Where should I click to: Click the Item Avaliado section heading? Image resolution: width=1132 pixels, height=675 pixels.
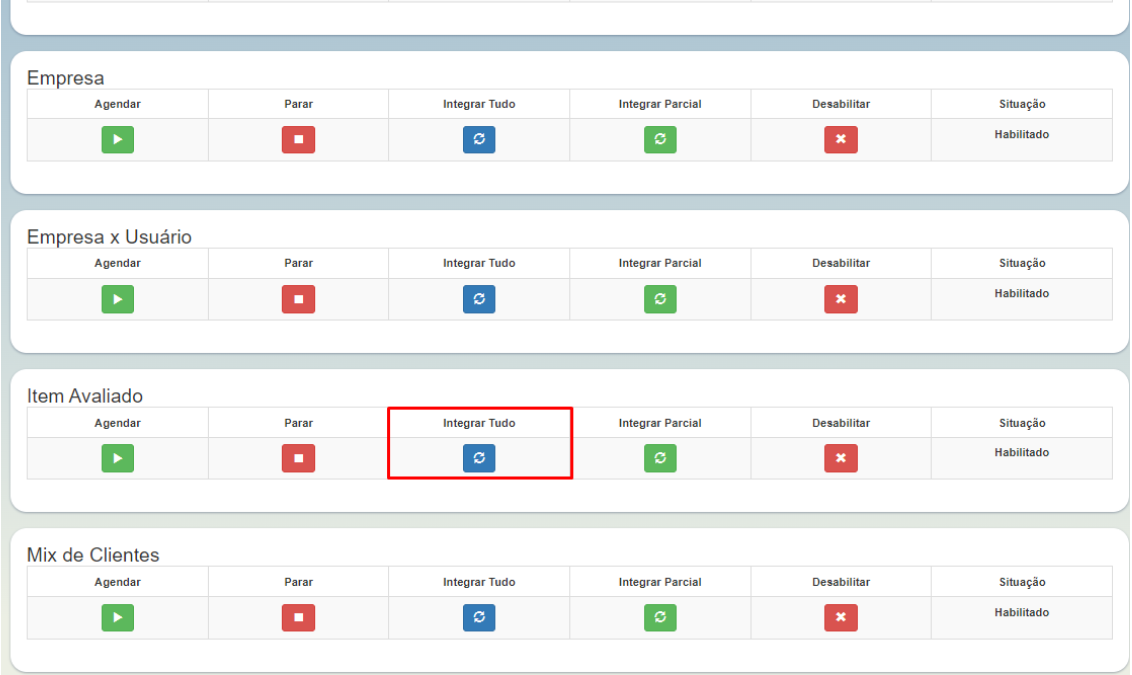pyautogui.click(x=84, y=396)
